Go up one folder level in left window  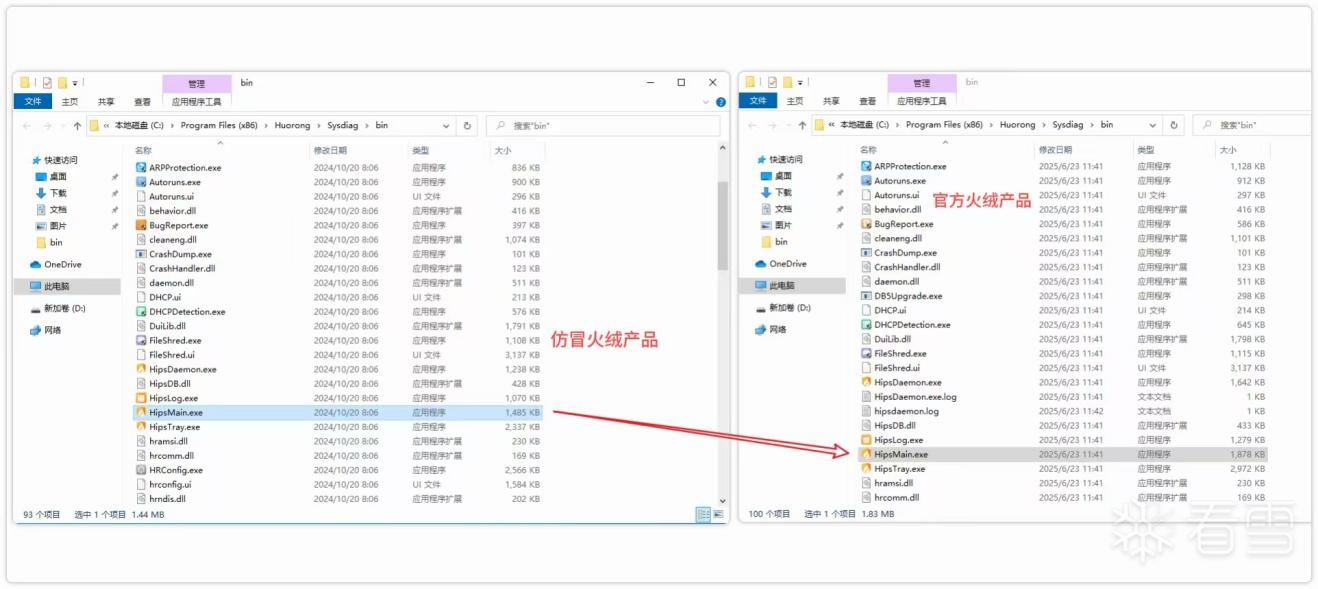click(77, 126)
